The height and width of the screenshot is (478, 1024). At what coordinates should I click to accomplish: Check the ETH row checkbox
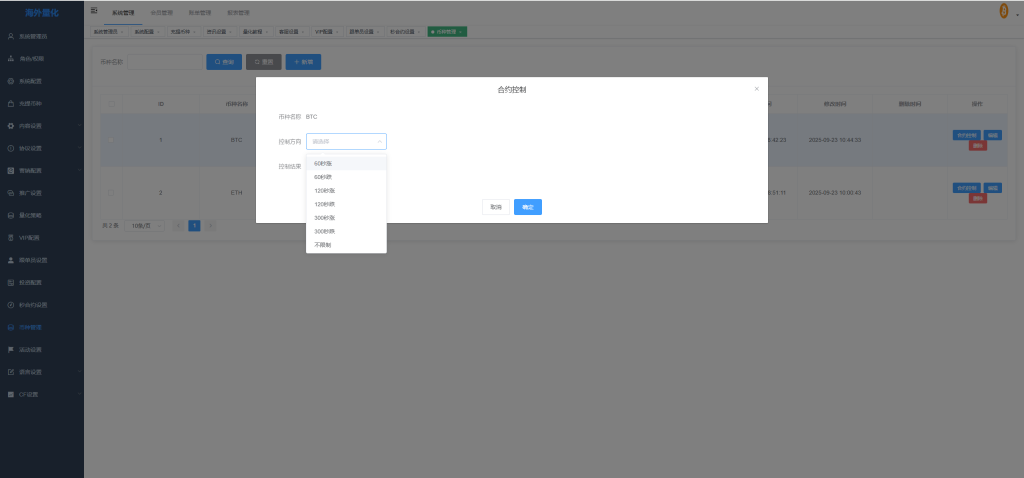coord(111,192)
